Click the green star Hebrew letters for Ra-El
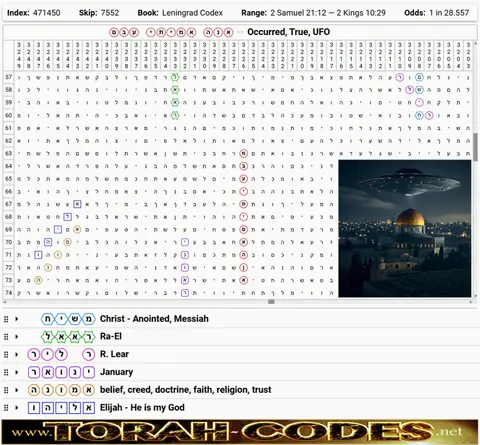 [68, 337]
